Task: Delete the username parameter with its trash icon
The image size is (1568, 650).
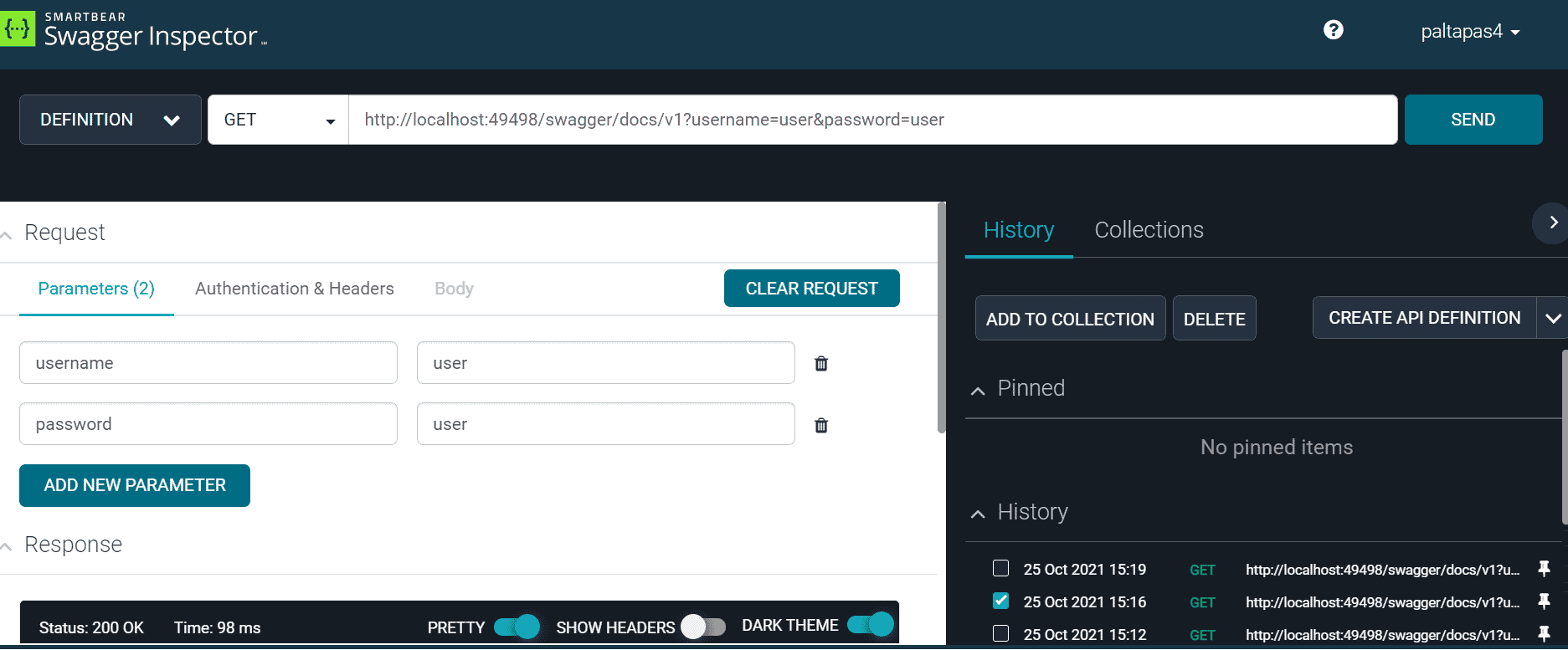Action: pyautogui.click(x=821, y=363)
